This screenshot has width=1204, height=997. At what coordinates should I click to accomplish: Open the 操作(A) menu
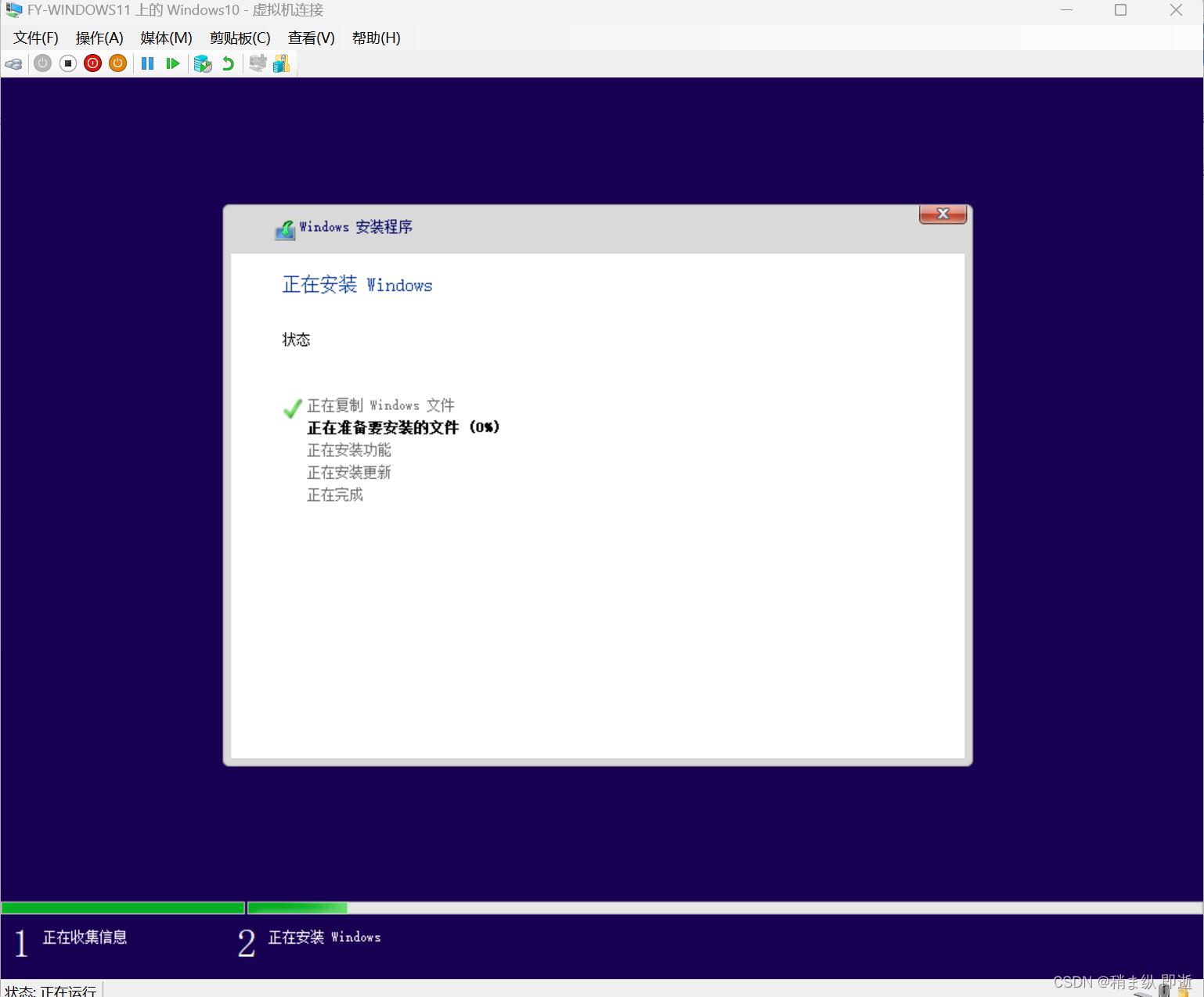tap(99, 37)
